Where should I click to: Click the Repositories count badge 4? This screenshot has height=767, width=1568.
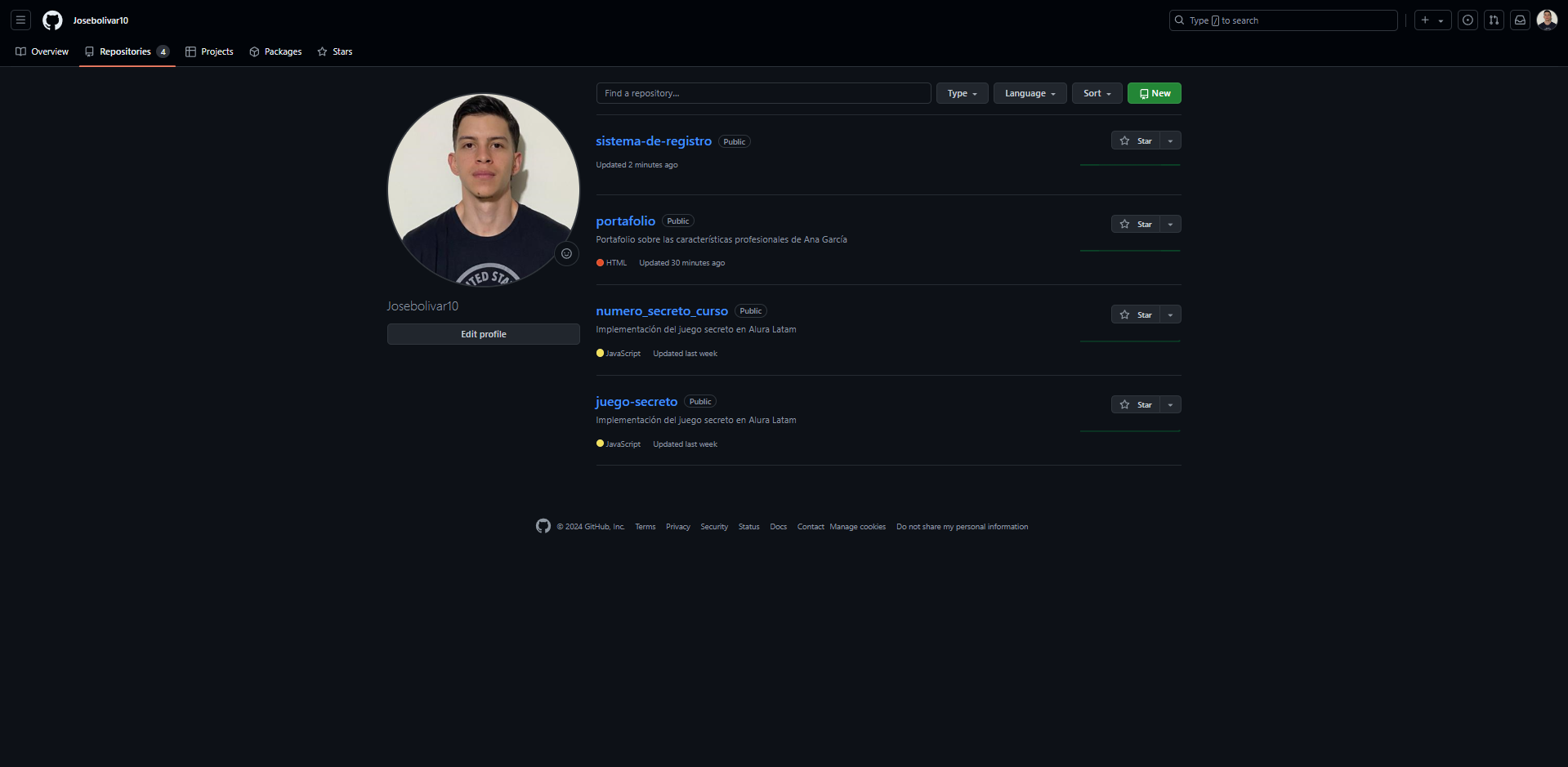tap(163, 51)
